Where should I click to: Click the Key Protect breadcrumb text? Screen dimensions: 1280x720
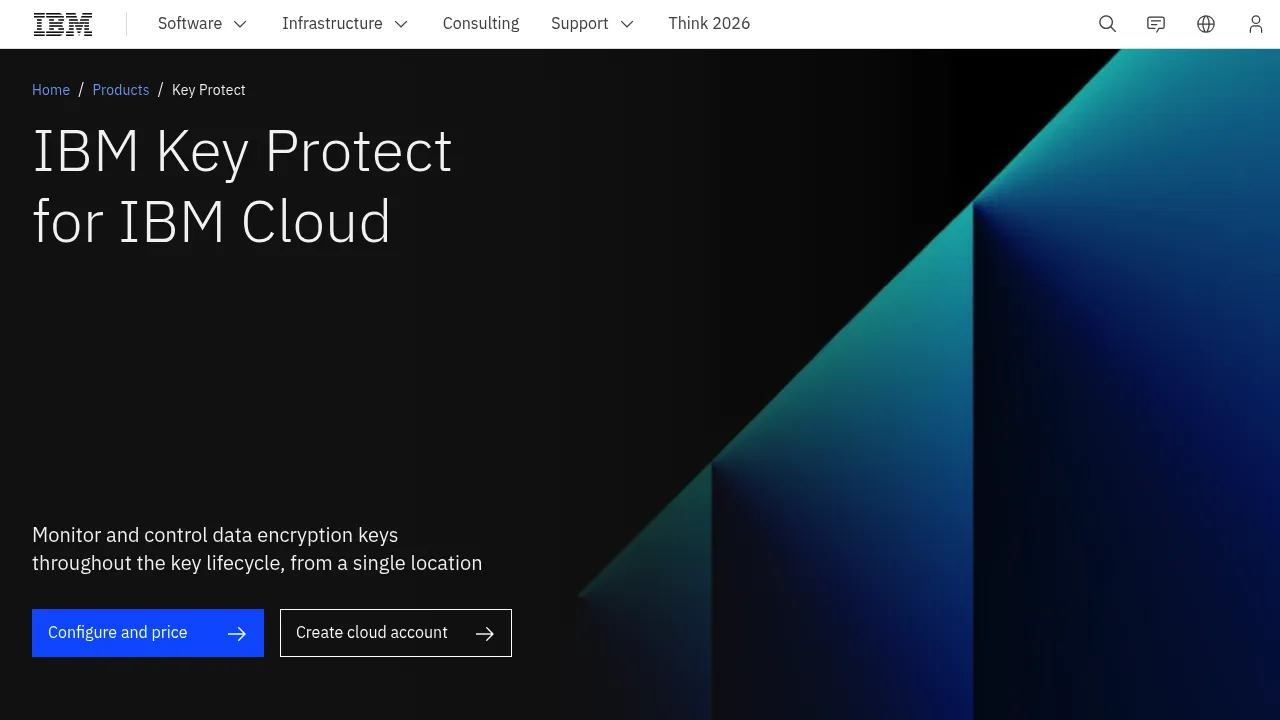click(x=209, y=90)
